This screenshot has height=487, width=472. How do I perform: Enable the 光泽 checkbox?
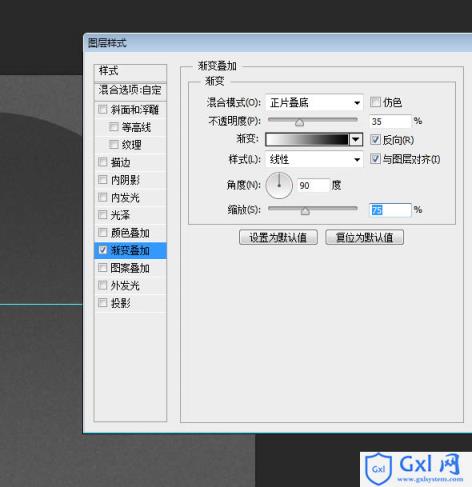[x=102, y=215]
